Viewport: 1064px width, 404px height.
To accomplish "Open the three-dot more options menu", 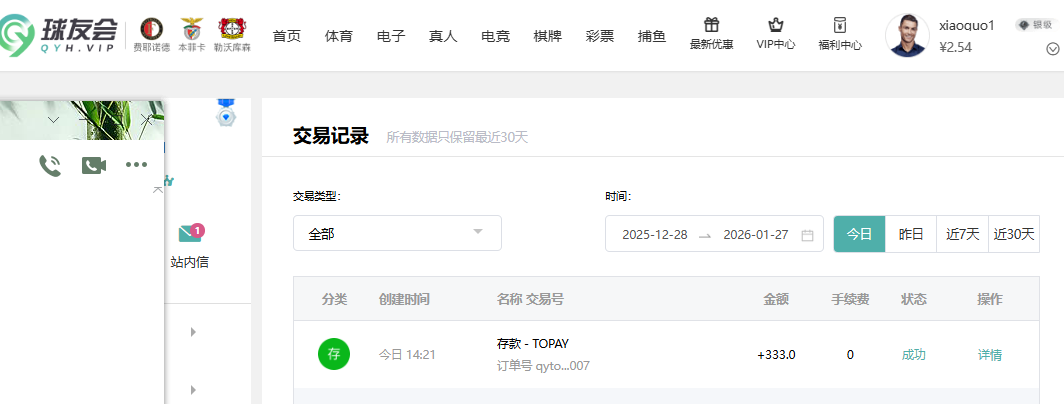I will (136, 165).
